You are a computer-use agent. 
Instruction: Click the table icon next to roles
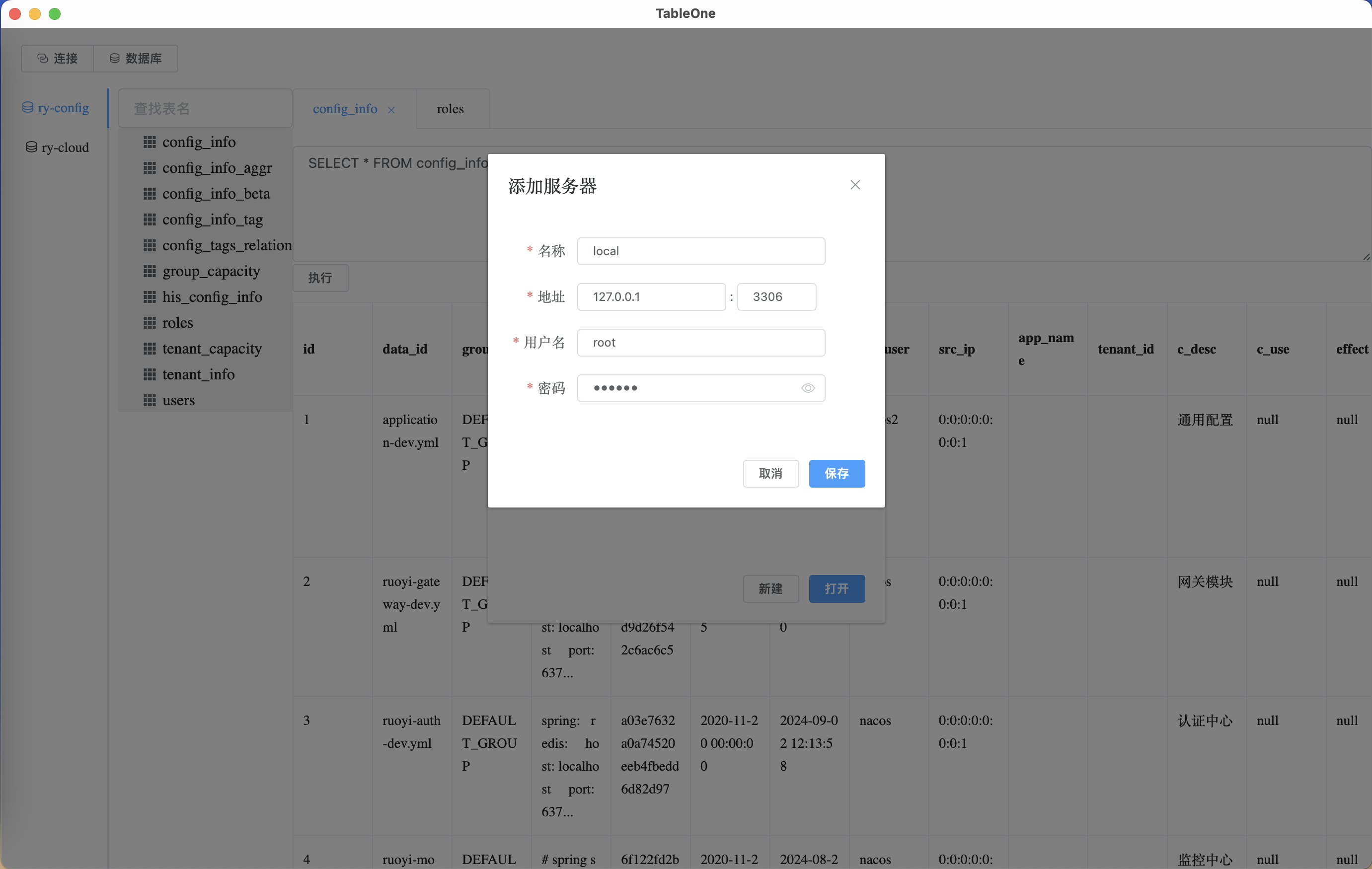click(x=150, y=322)
